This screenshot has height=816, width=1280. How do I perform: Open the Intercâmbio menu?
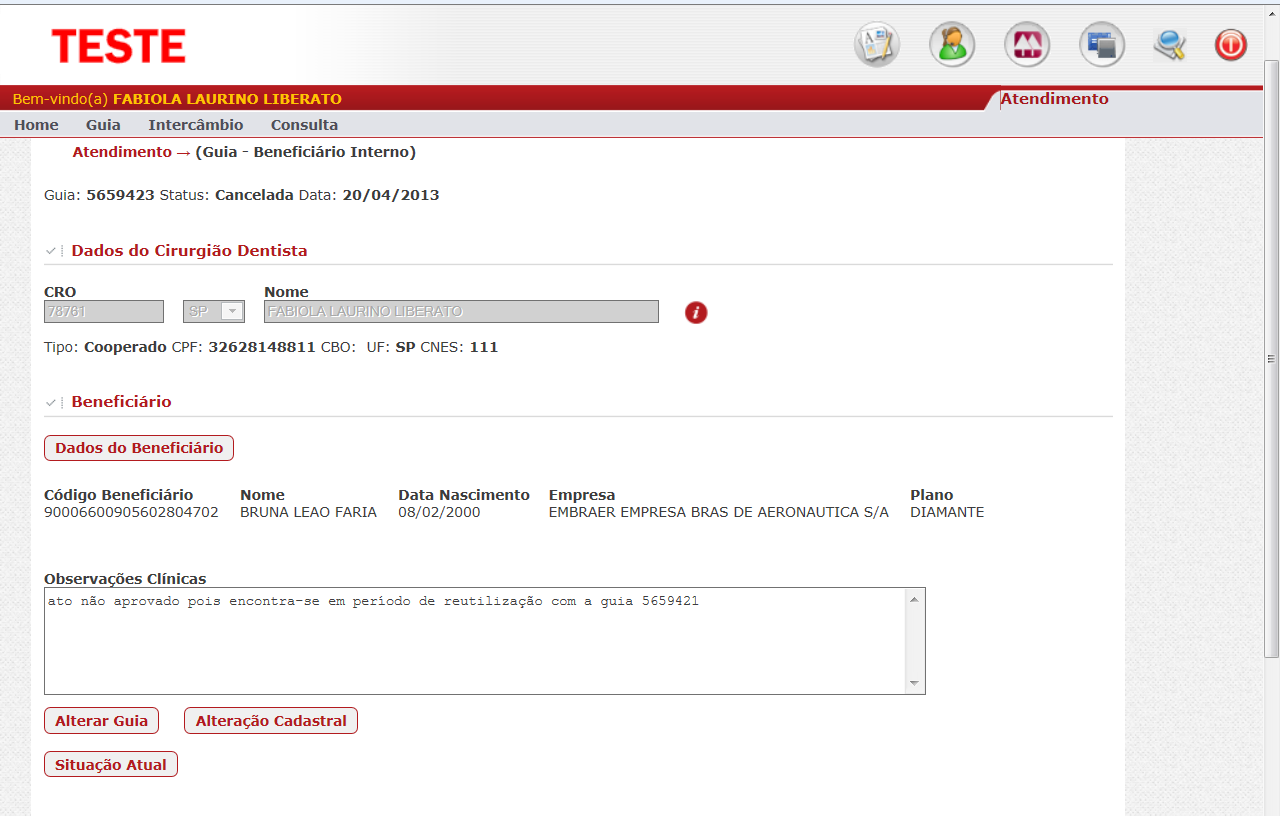196,125
